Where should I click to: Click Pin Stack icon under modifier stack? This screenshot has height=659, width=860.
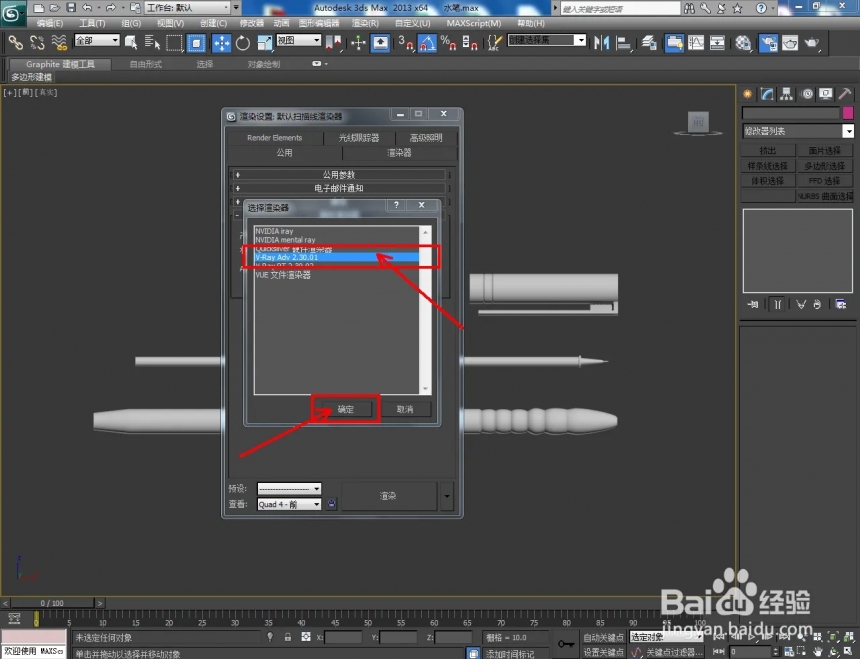pos(752,304)
